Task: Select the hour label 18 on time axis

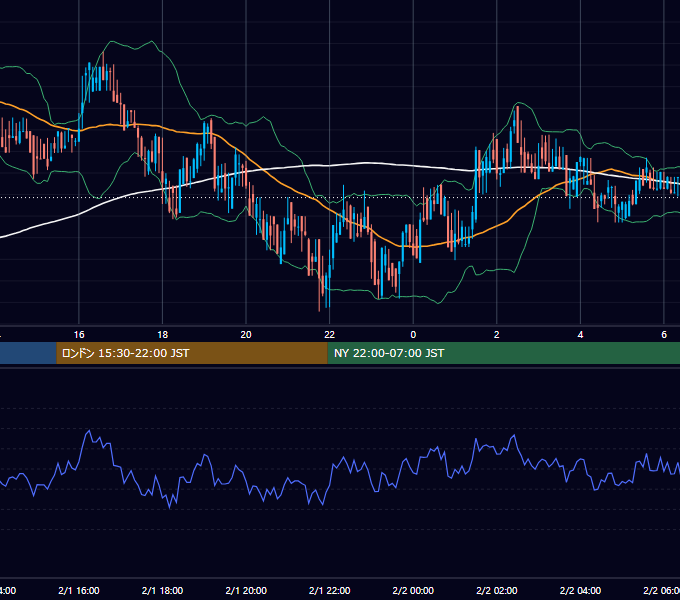Action: (x=163, y=335)
